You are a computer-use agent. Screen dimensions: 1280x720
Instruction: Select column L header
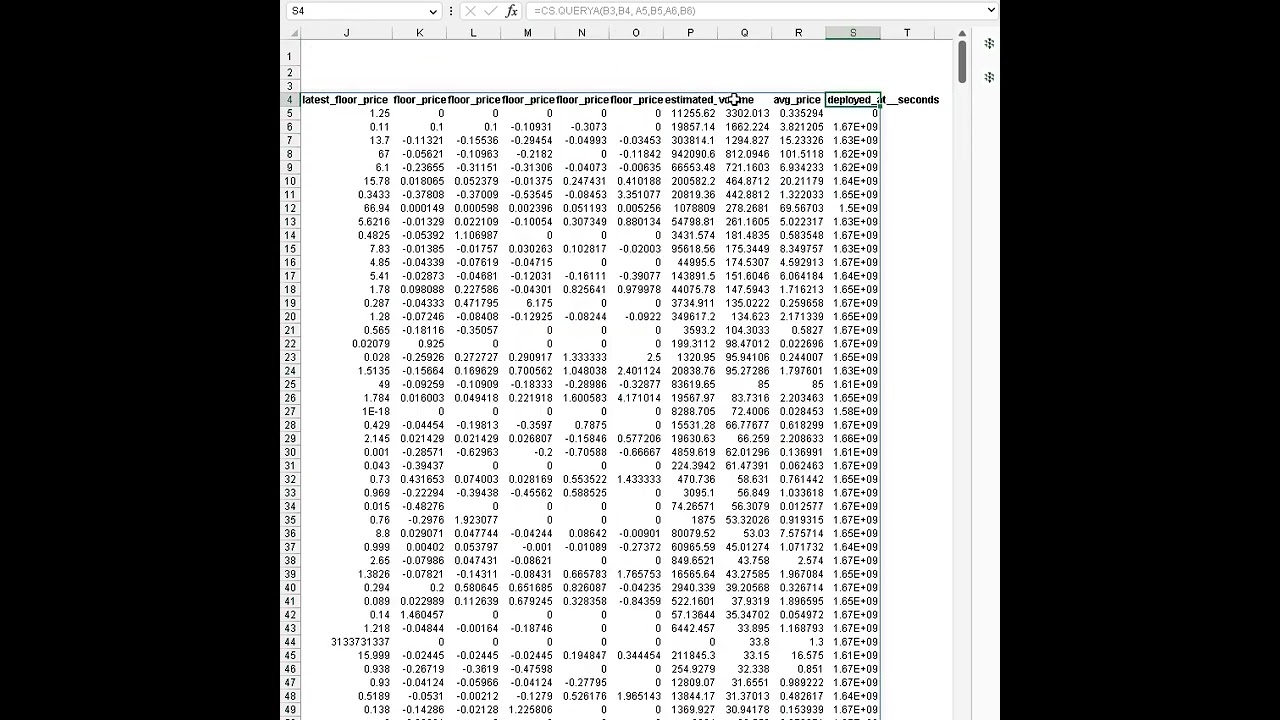click(473, 33)
